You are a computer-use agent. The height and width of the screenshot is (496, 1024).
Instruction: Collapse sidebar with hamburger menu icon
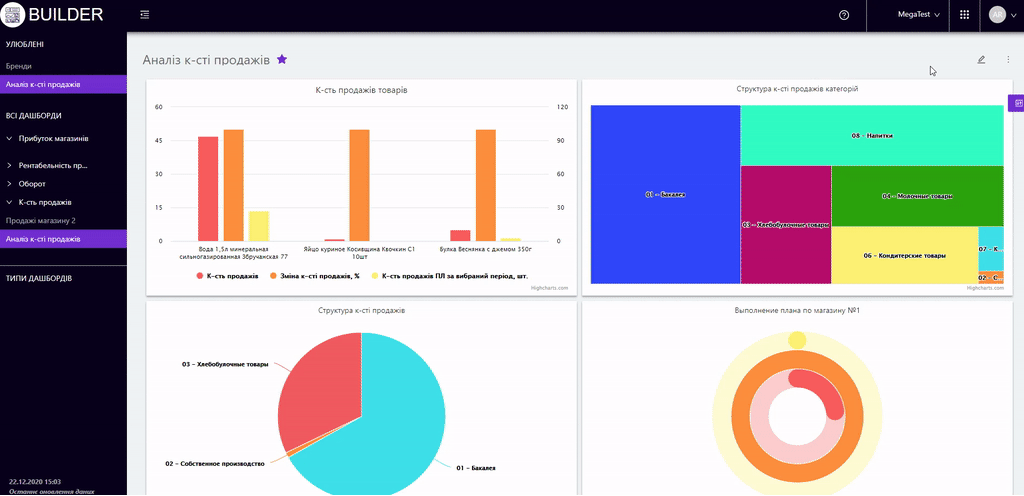click(145, 15)
